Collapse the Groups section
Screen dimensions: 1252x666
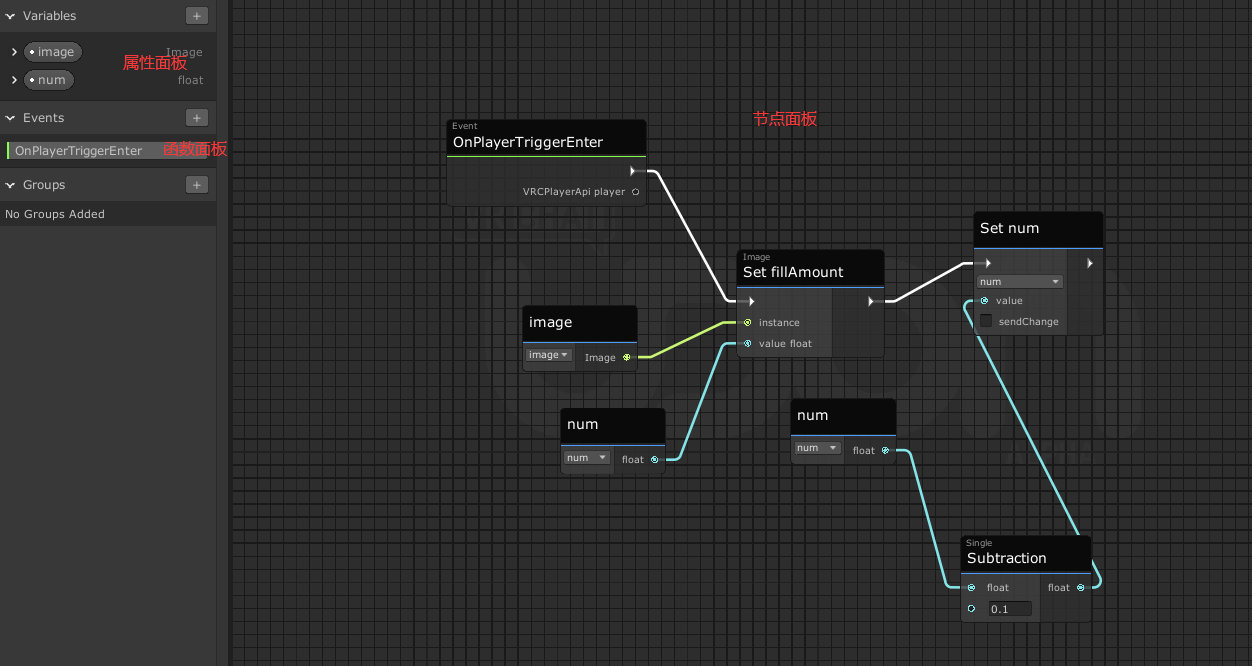(x=10, y=185)
